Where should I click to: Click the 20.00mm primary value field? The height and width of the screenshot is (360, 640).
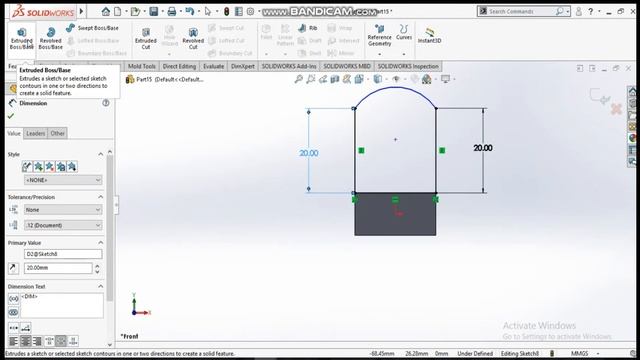[x=58, y=268]
